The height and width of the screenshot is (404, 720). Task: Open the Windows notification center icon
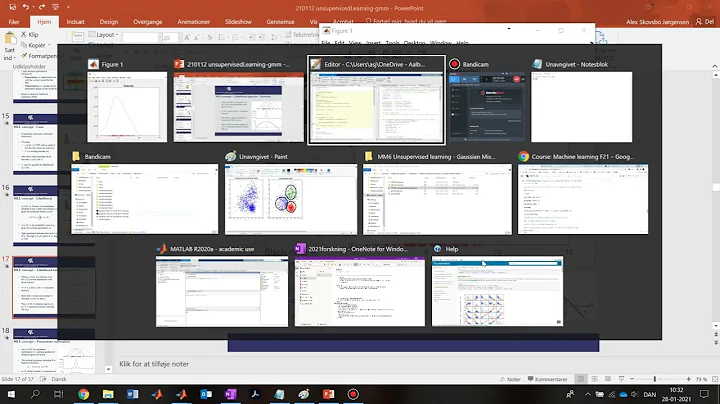pyautogui.click(x=704, y=394)
